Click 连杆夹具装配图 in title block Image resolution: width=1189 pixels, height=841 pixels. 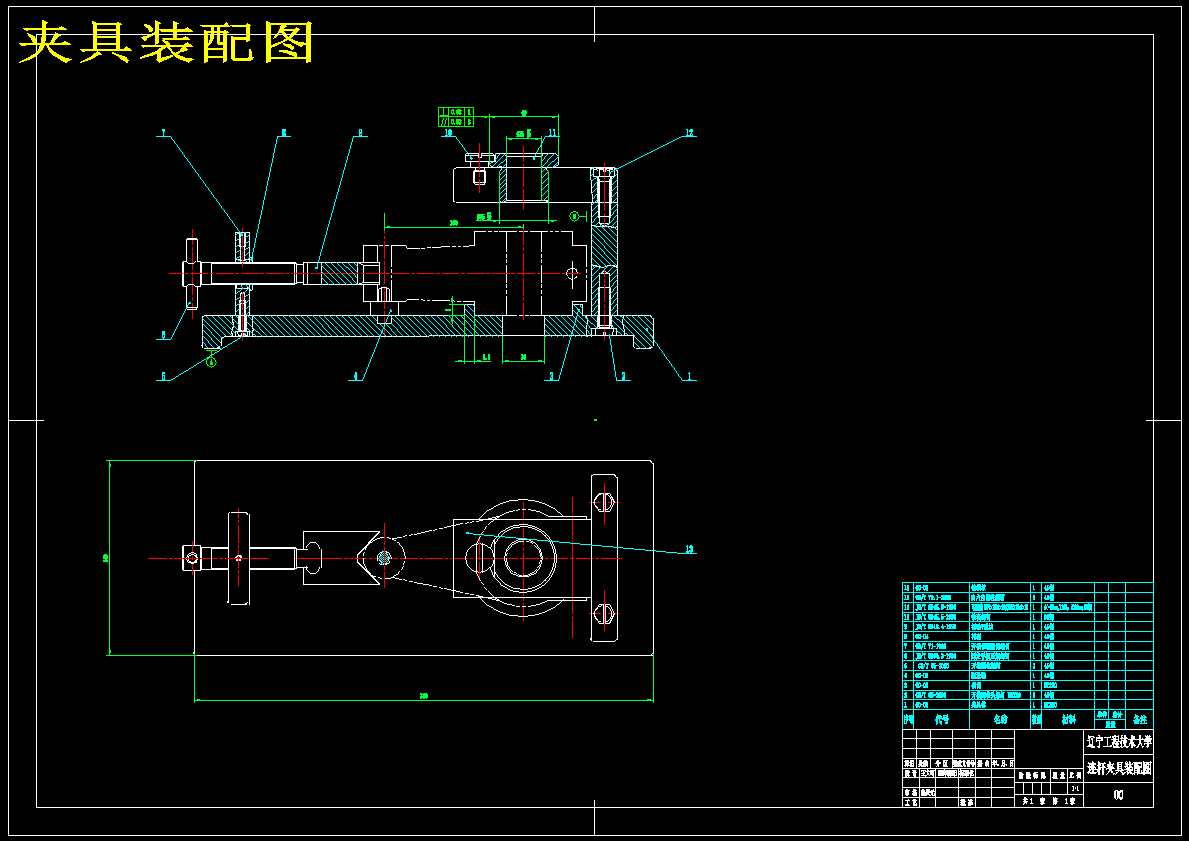tap(1119, 768)
